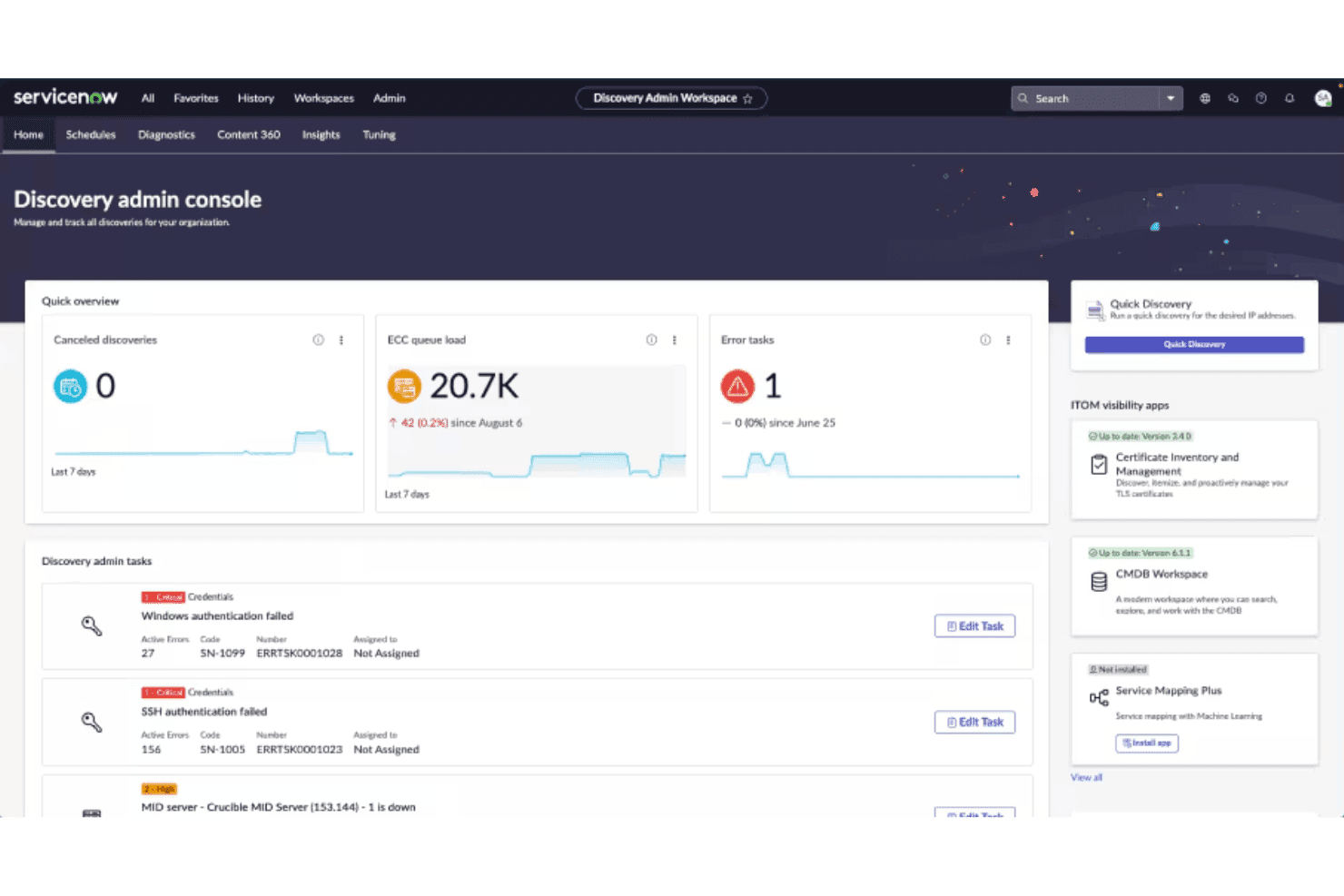Install the Service Mapping Plus app

click(x=1147, y=743)
